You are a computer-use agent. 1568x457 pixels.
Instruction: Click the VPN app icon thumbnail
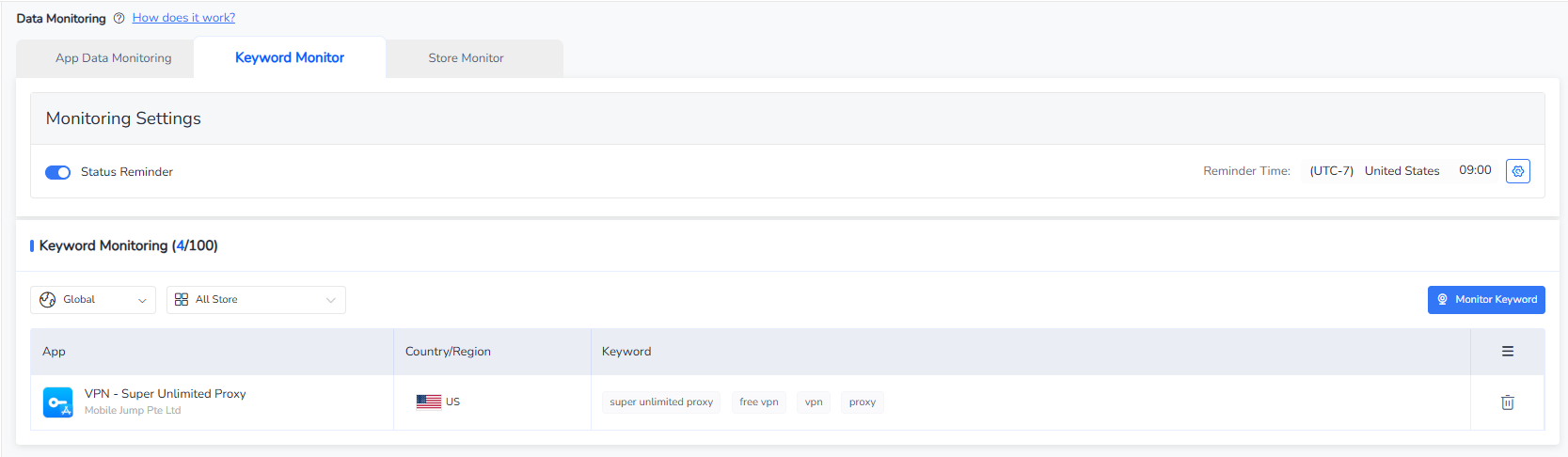(x=58, y=402)
